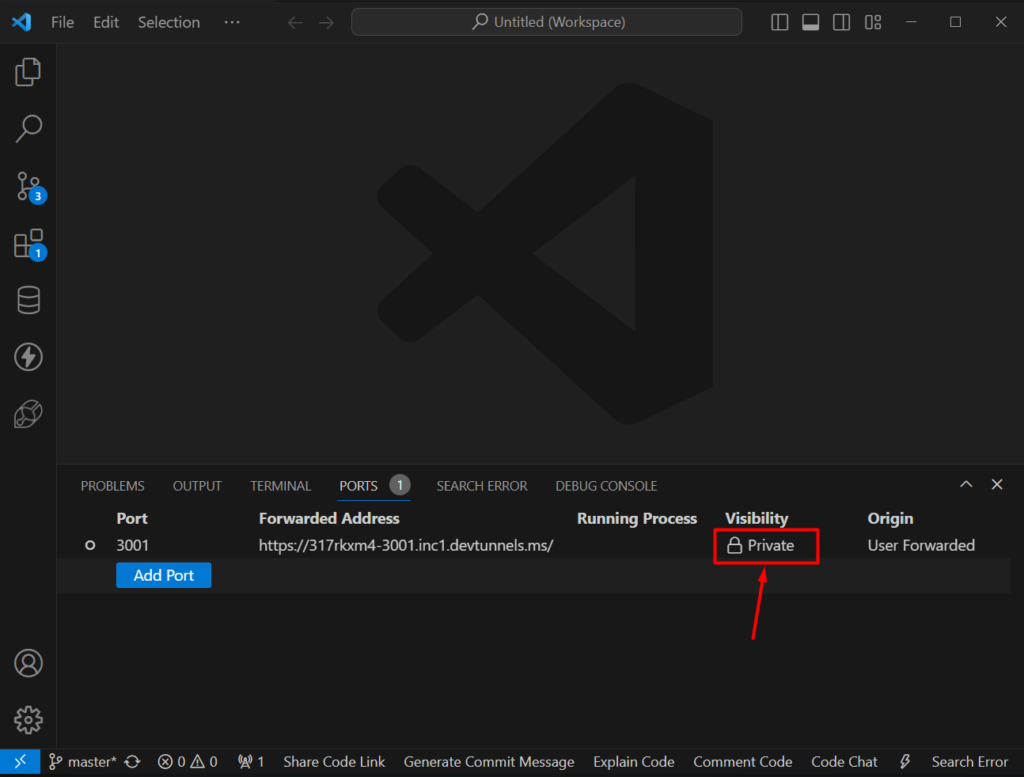Click the Origin column header

890,518
